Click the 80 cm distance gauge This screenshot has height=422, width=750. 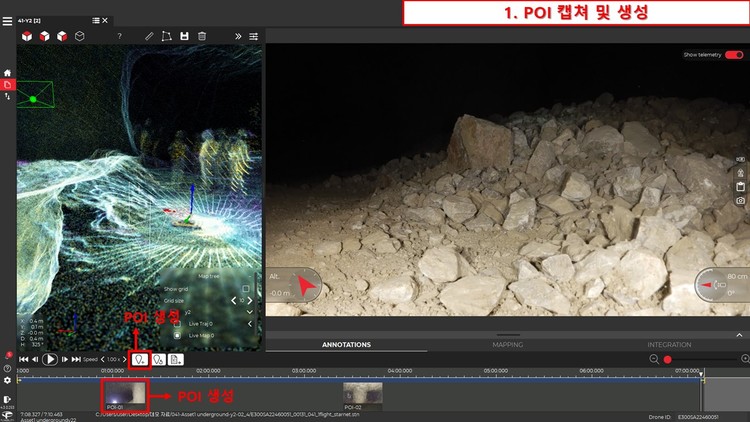[x=722, y=285]
